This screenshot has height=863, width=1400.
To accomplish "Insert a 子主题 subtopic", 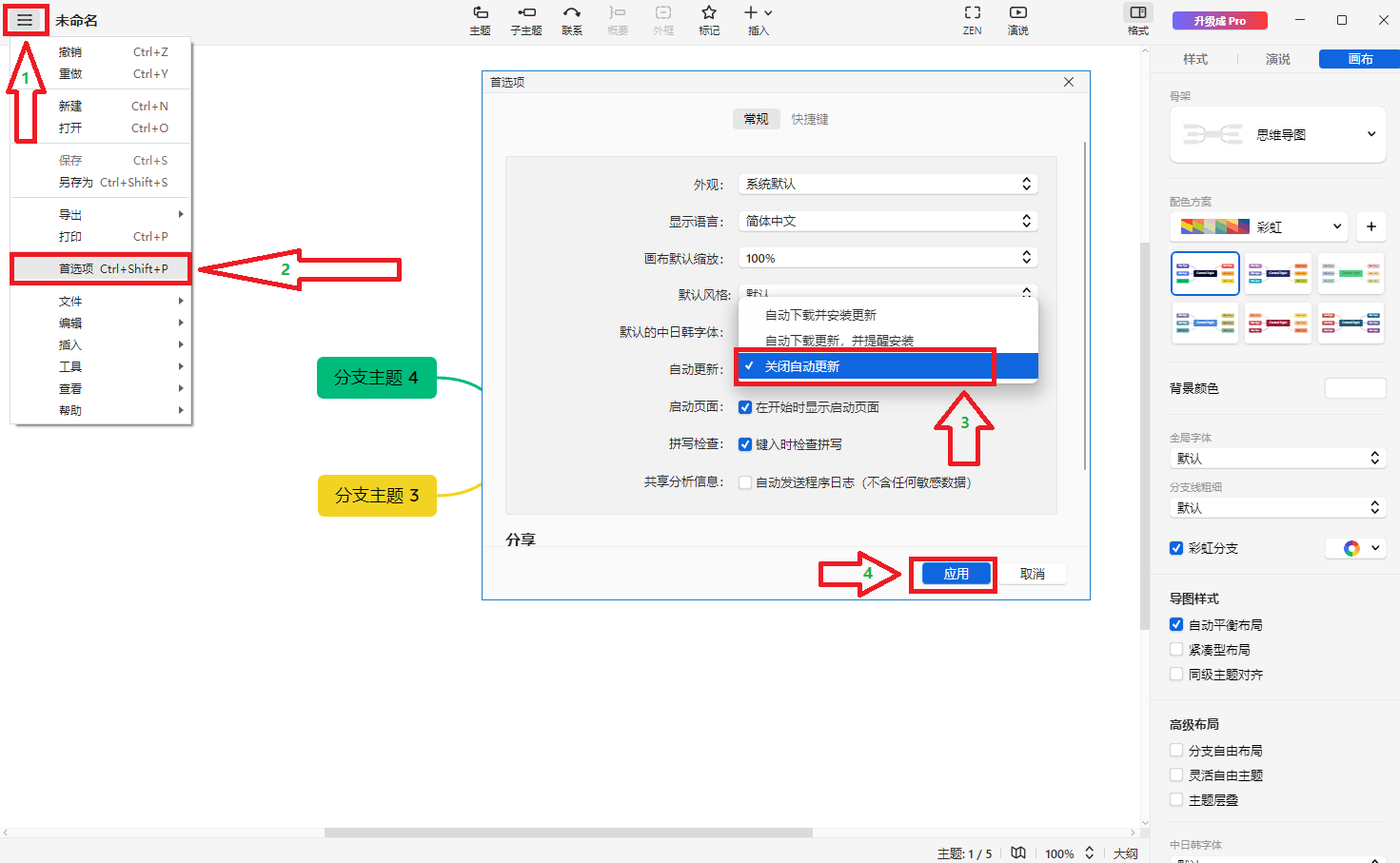I will pos(526,20).
